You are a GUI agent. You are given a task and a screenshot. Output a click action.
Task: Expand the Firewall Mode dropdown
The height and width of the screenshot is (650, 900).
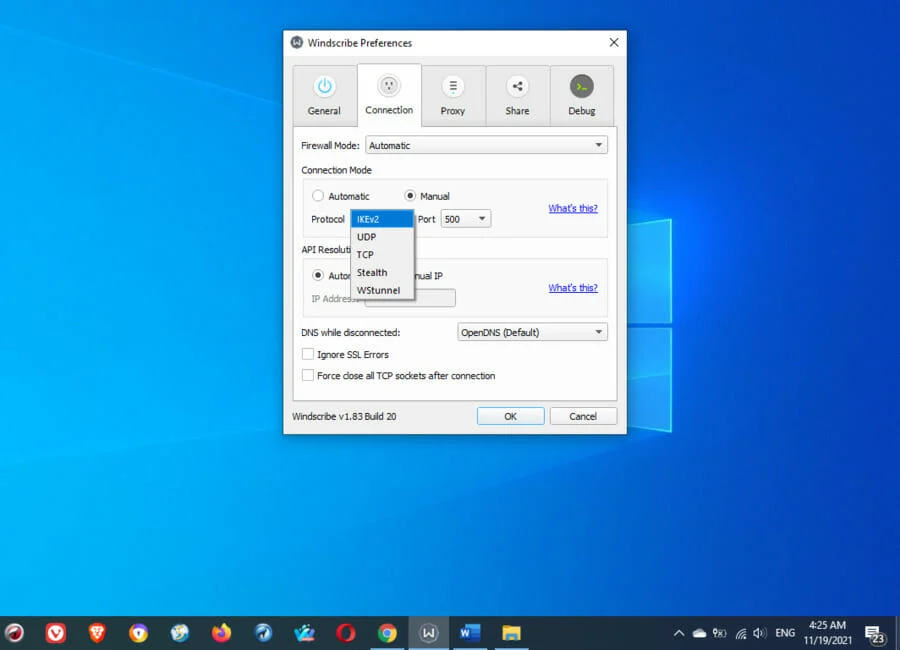[486, 145]
